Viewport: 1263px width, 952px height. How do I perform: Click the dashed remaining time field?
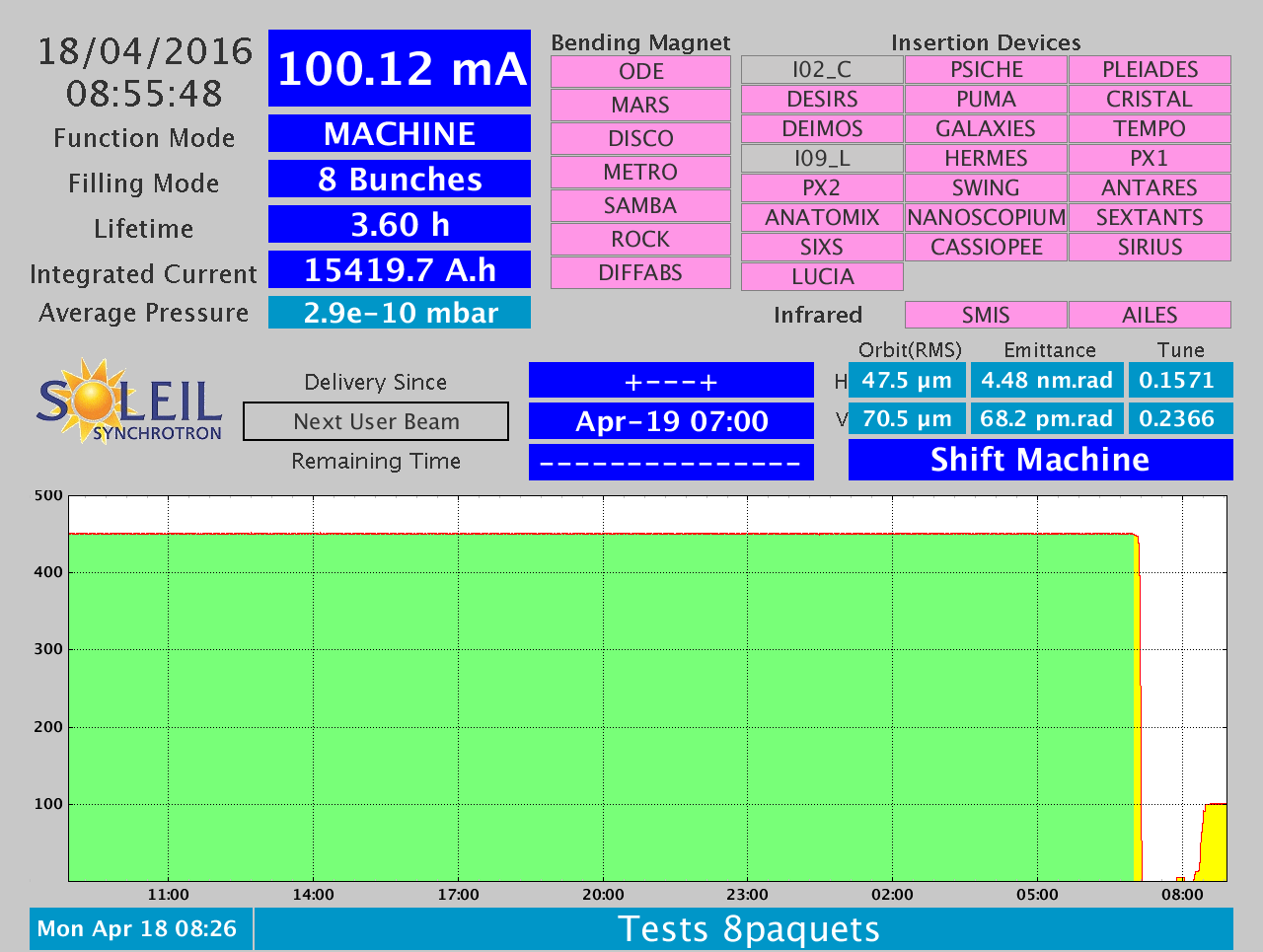coord(671,462)
